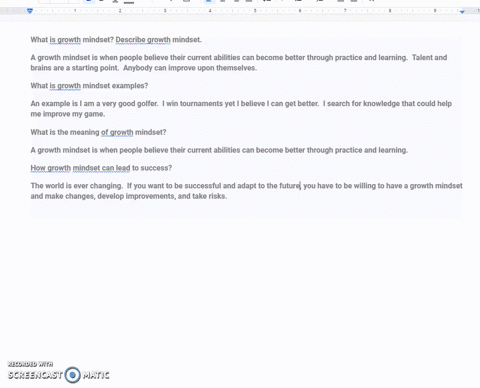Screen dimensions: 480x388
Task: Click the word "Describe" in the first heading
Action: [130, 40]
